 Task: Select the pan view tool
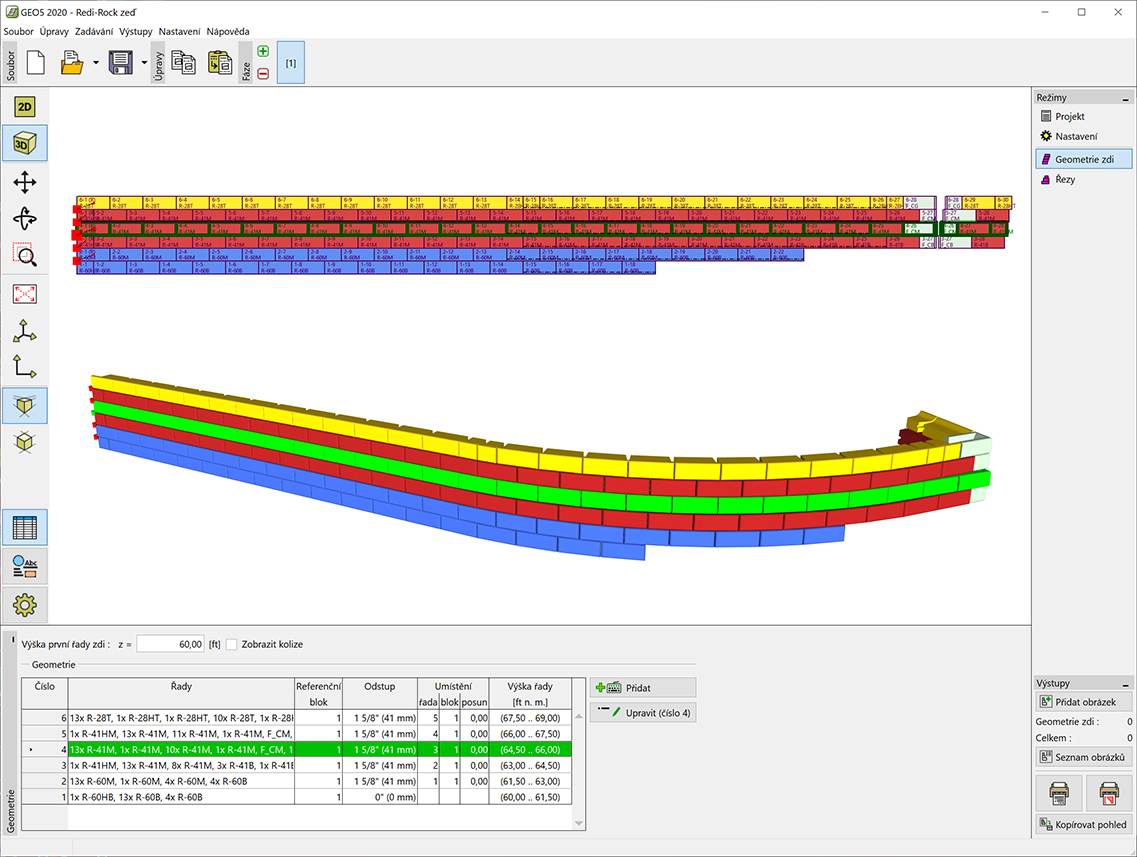click(x=25, y=182)
